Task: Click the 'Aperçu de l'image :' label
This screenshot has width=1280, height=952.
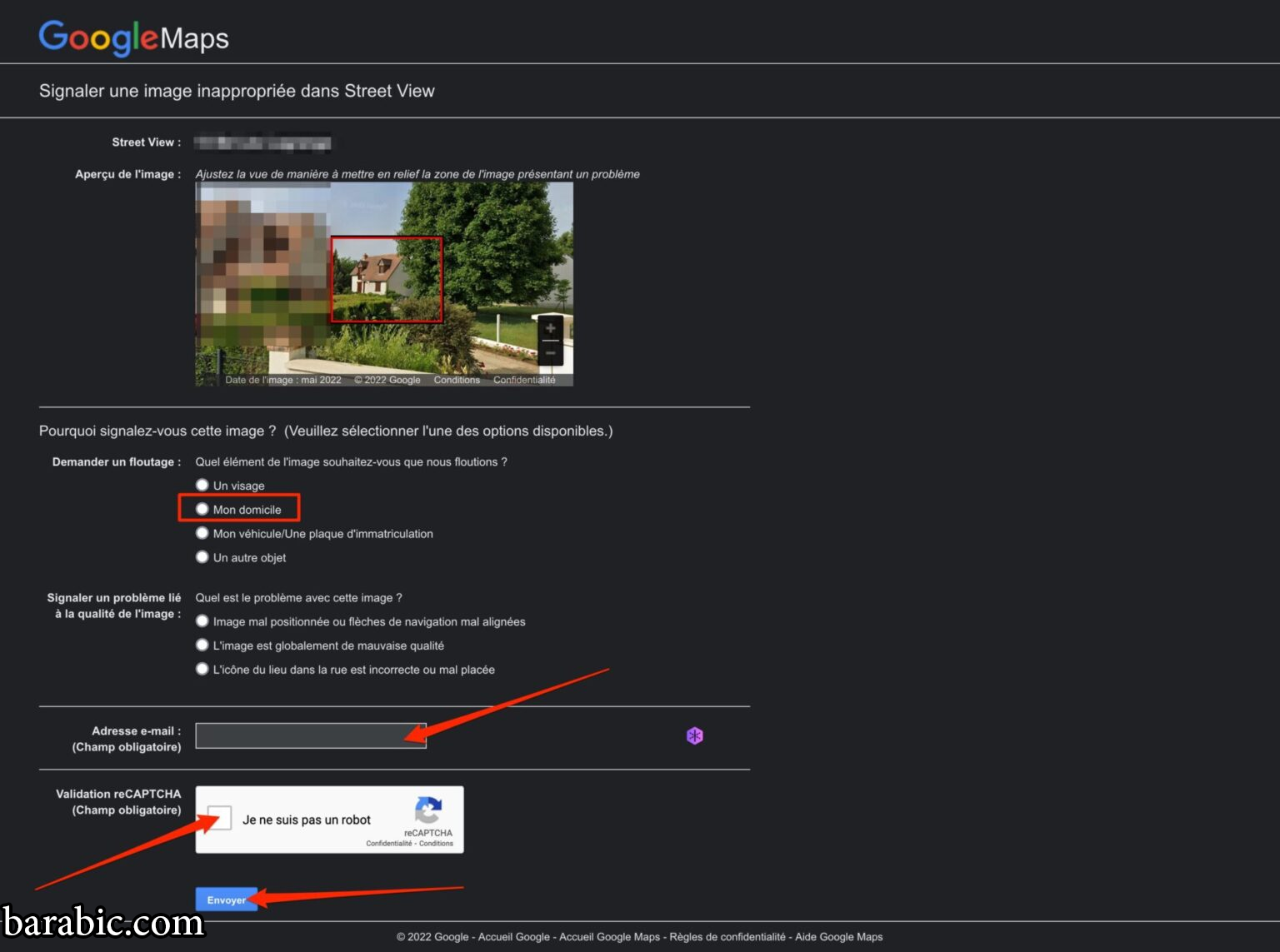Action: [x=127, y=174]
